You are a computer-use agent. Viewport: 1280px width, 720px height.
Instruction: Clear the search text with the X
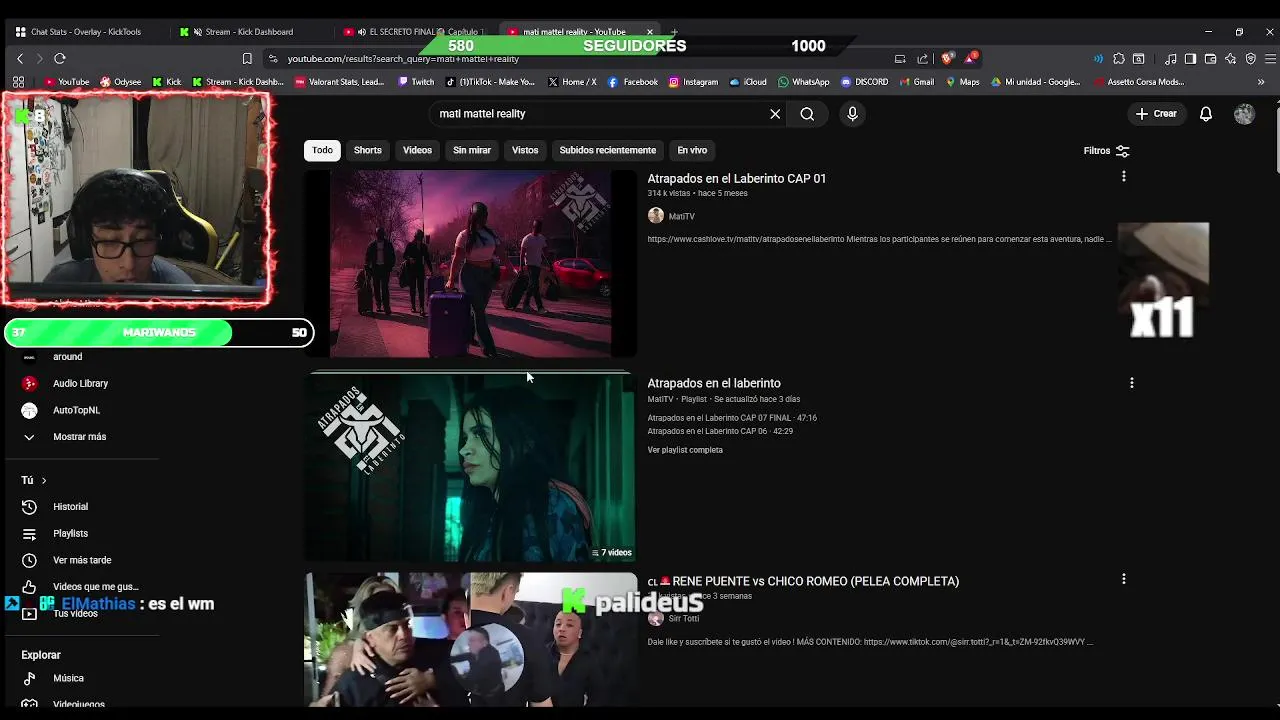(x=775, y=114)
